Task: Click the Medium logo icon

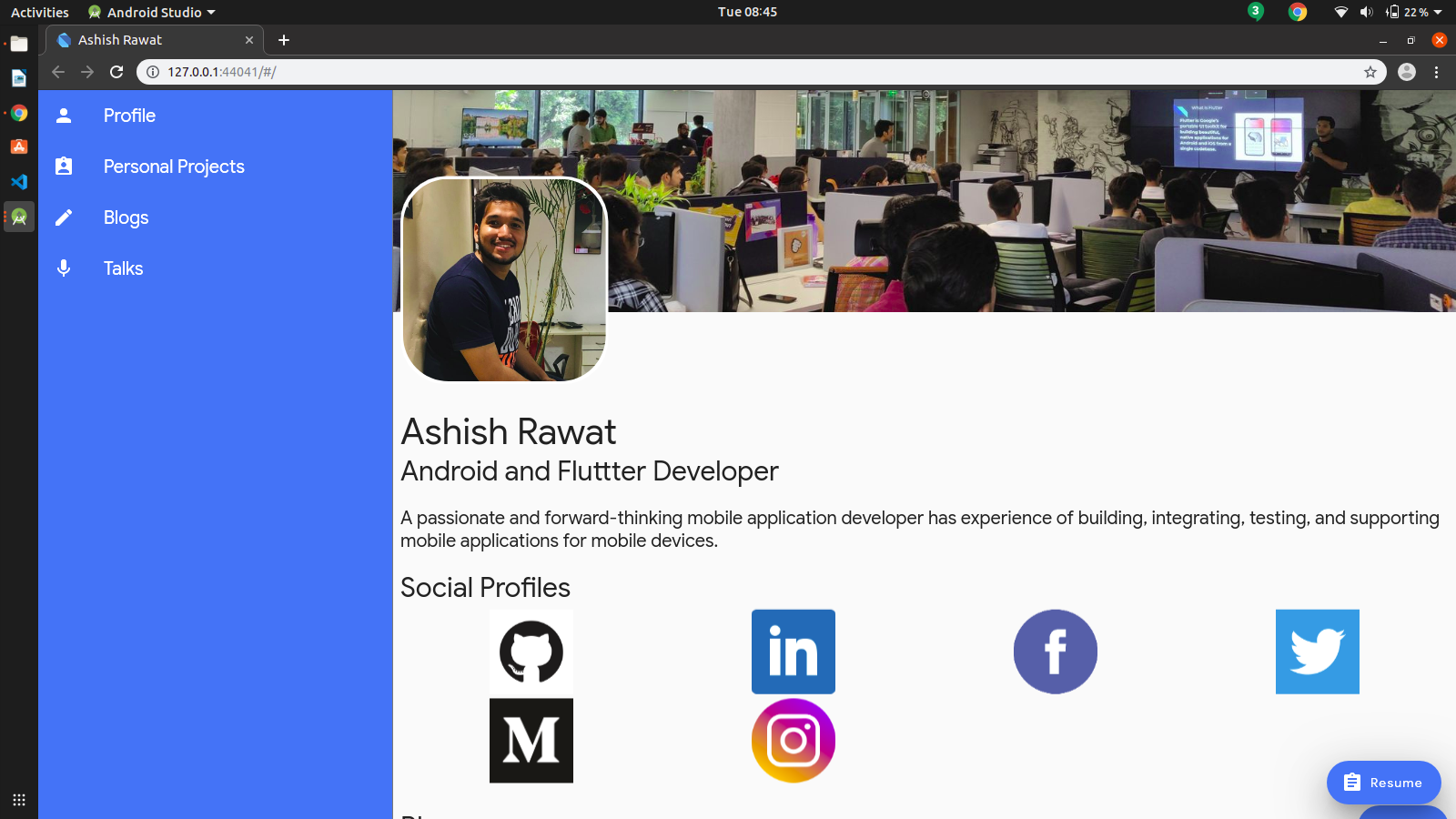Action: click(531, 741)
